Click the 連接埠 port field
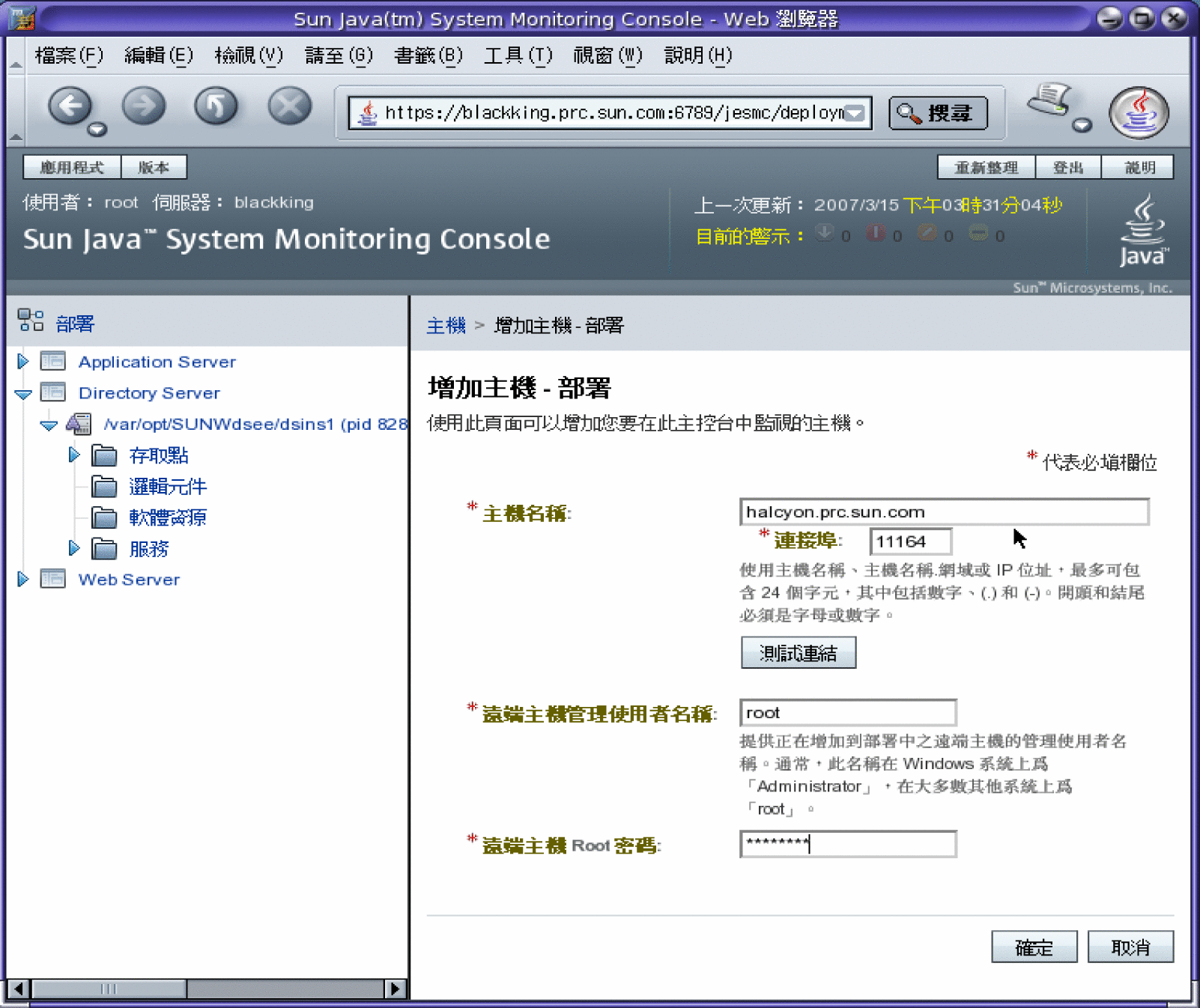The width and height of the screenshot is (1200, 1008). pyautogui.click(x=910, y=541)
